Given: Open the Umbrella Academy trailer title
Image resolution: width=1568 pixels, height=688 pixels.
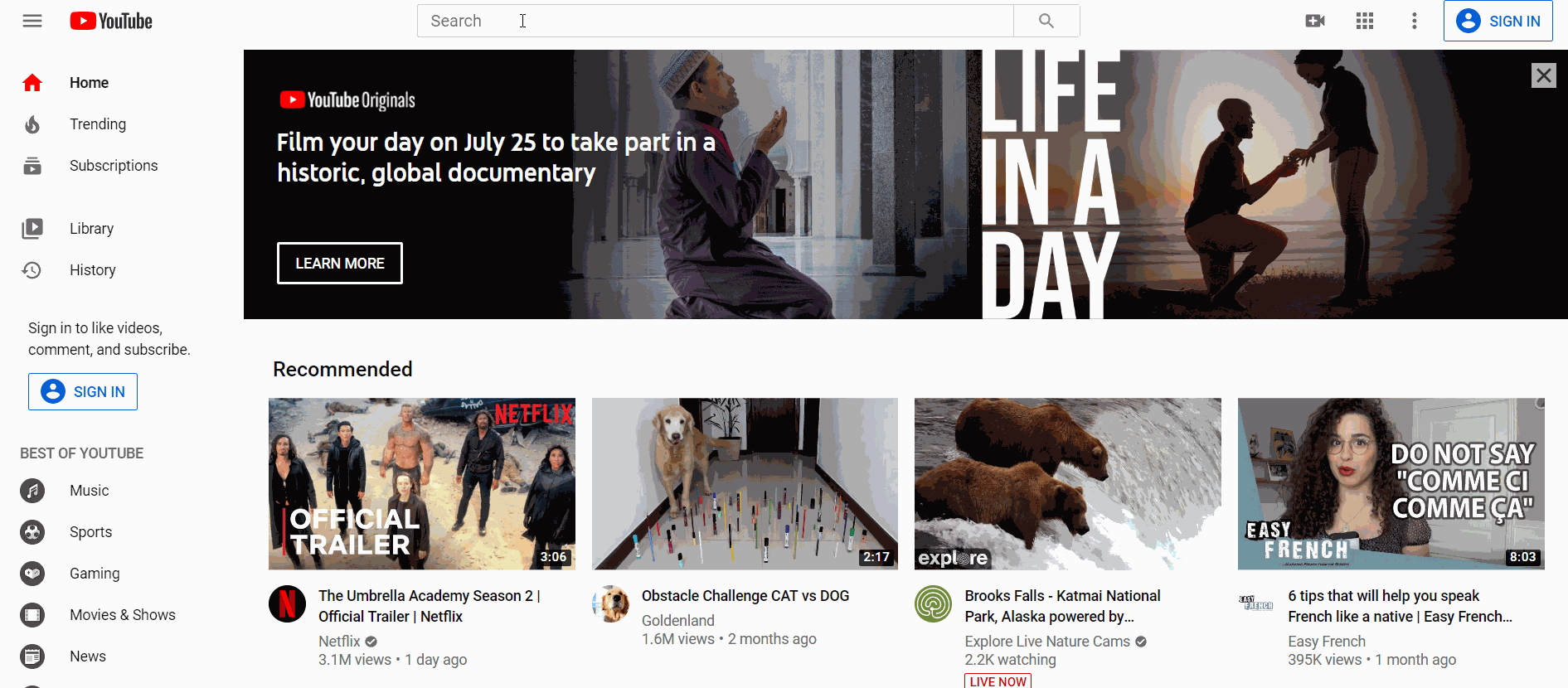Looking at the screenshot, I should [430, 606].
